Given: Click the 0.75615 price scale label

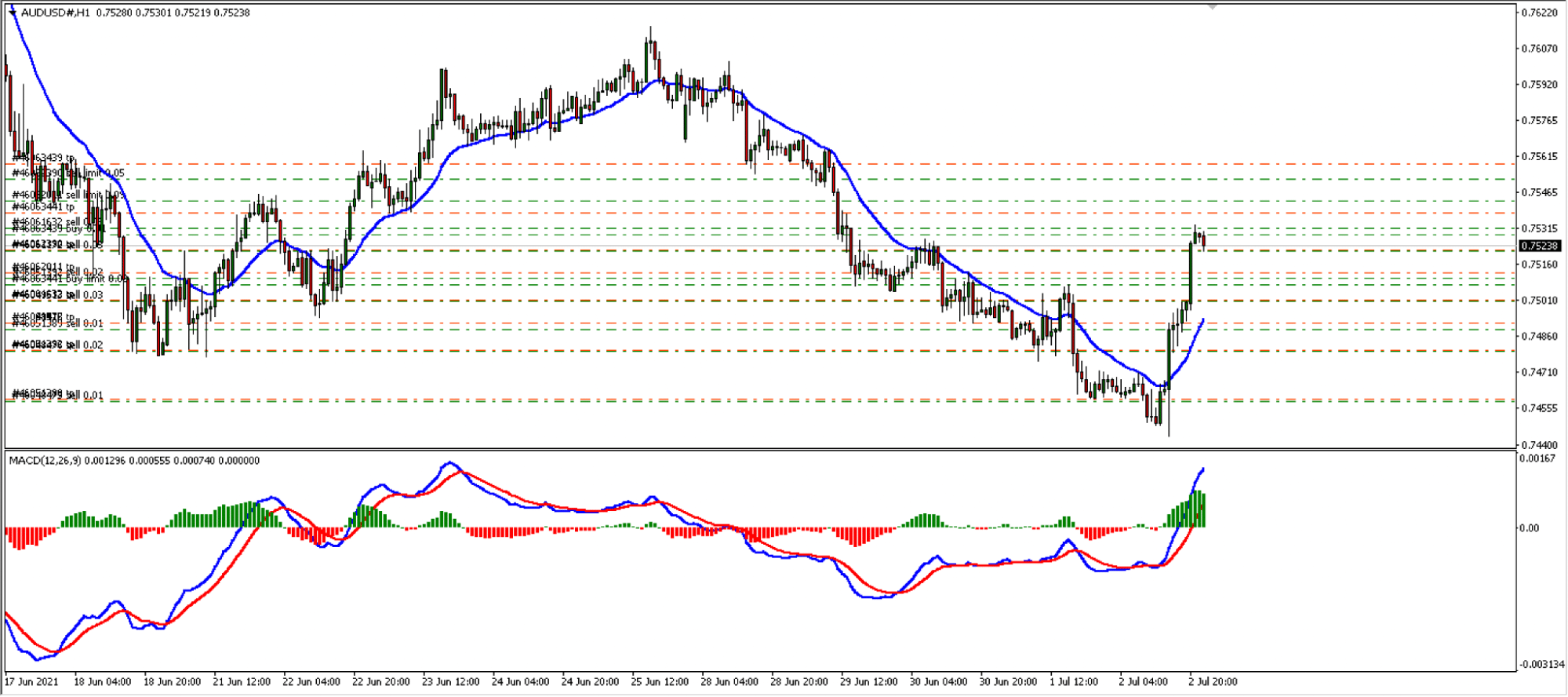Looking at the screenshot, I should point(1538,157).
